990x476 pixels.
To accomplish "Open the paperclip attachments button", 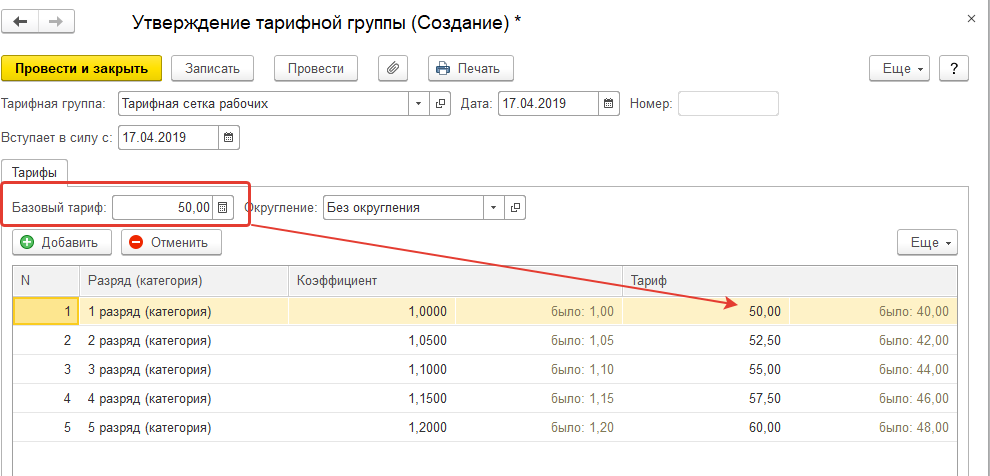I will (394, 68).
